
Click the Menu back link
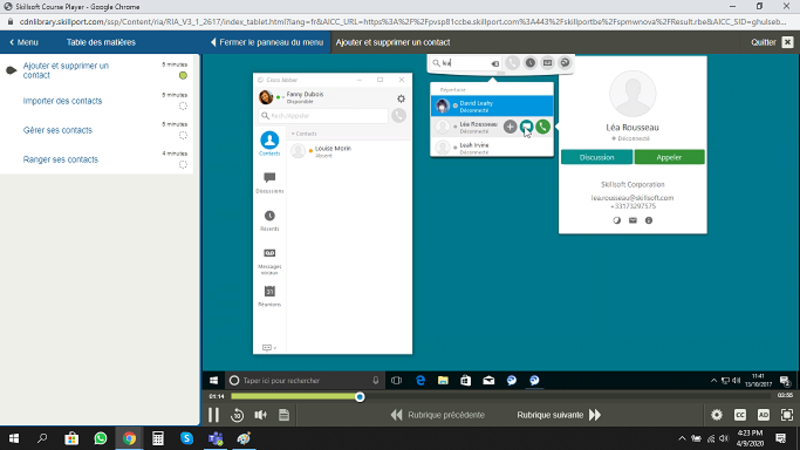click(24, 42)
